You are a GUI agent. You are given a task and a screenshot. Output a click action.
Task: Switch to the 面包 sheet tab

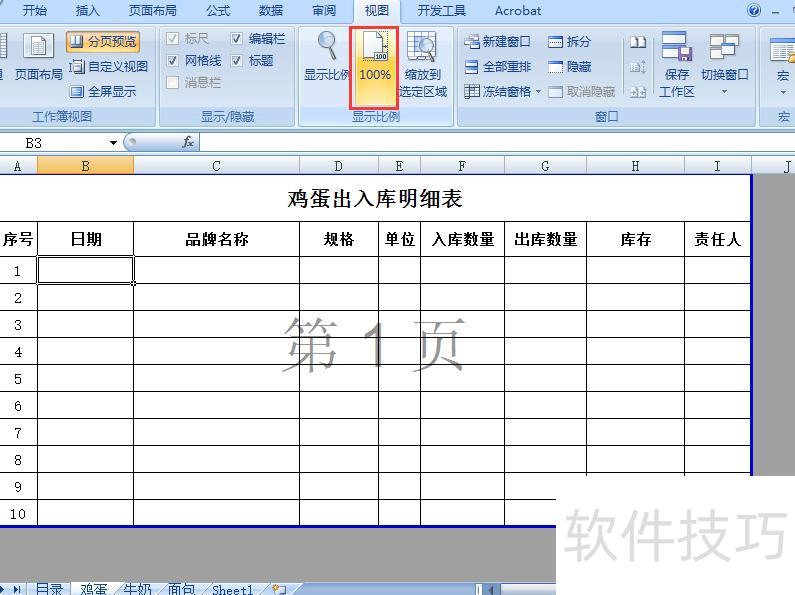point(181,589)
